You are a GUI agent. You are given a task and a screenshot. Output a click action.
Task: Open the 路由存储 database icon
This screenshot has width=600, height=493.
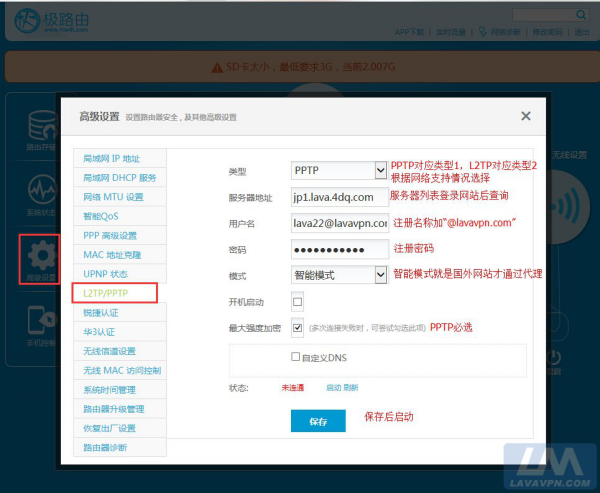44,125
